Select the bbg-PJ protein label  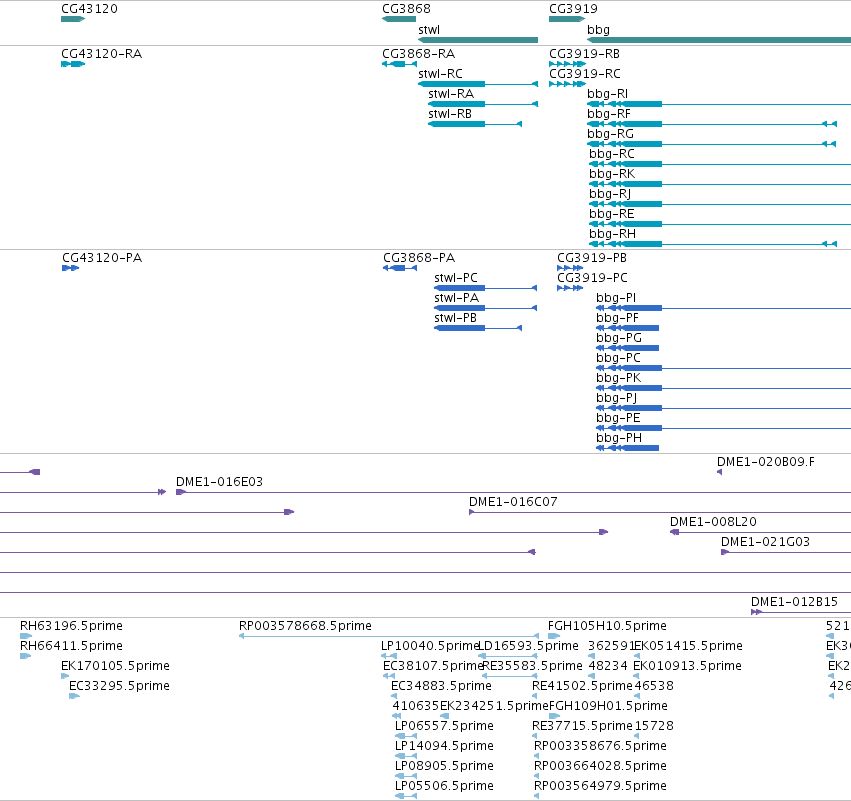coord(617,398)
